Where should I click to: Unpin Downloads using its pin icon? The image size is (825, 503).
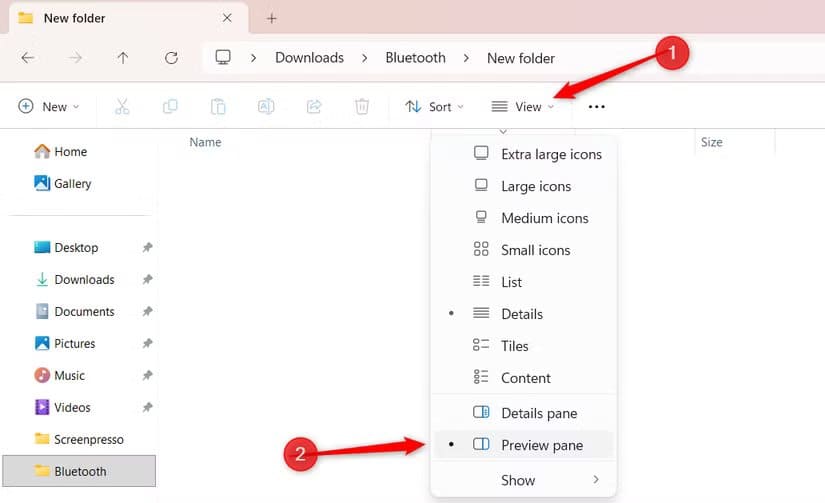click(x=147, y=279)
